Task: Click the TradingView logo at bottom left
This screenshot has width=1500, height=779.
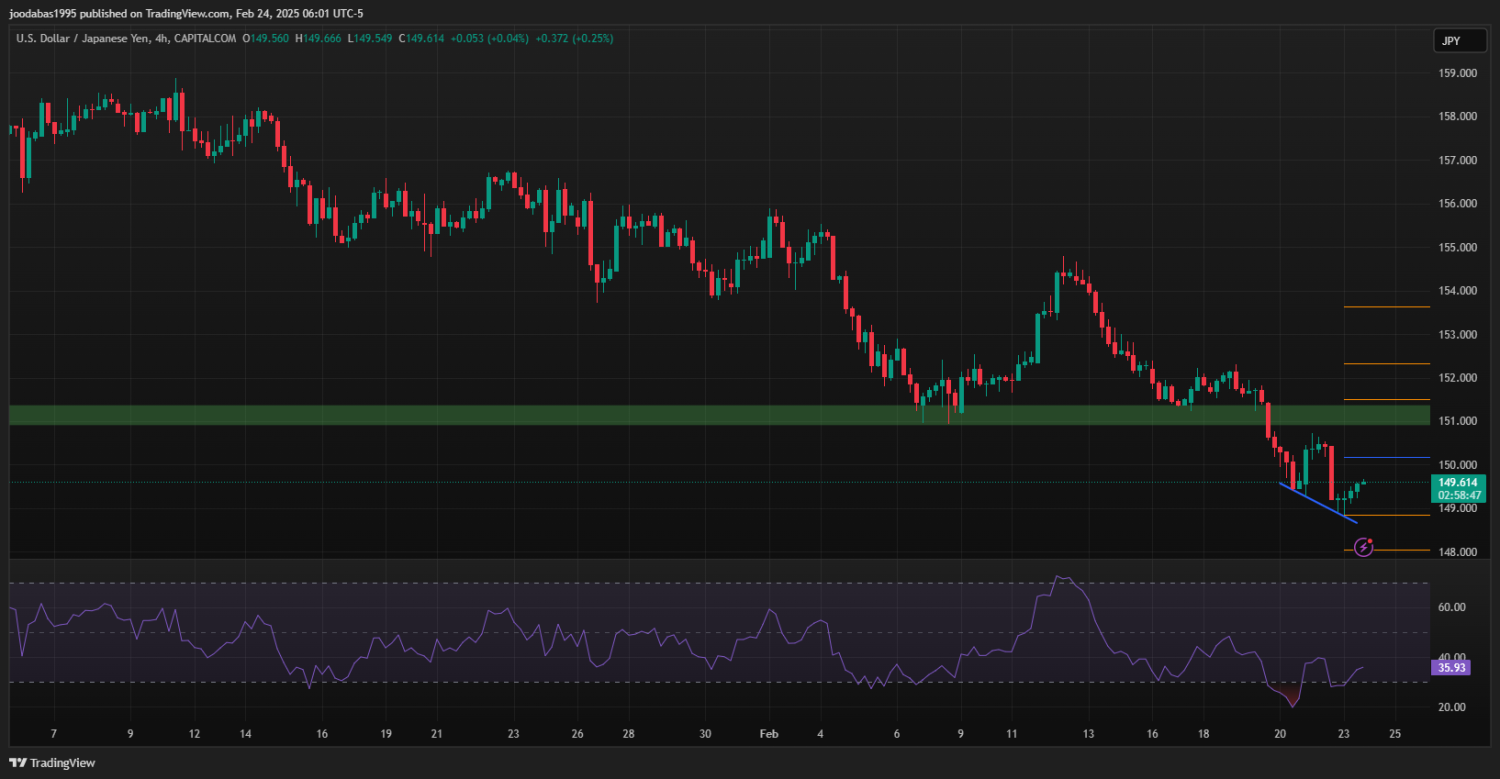Action: coord(52,763)
